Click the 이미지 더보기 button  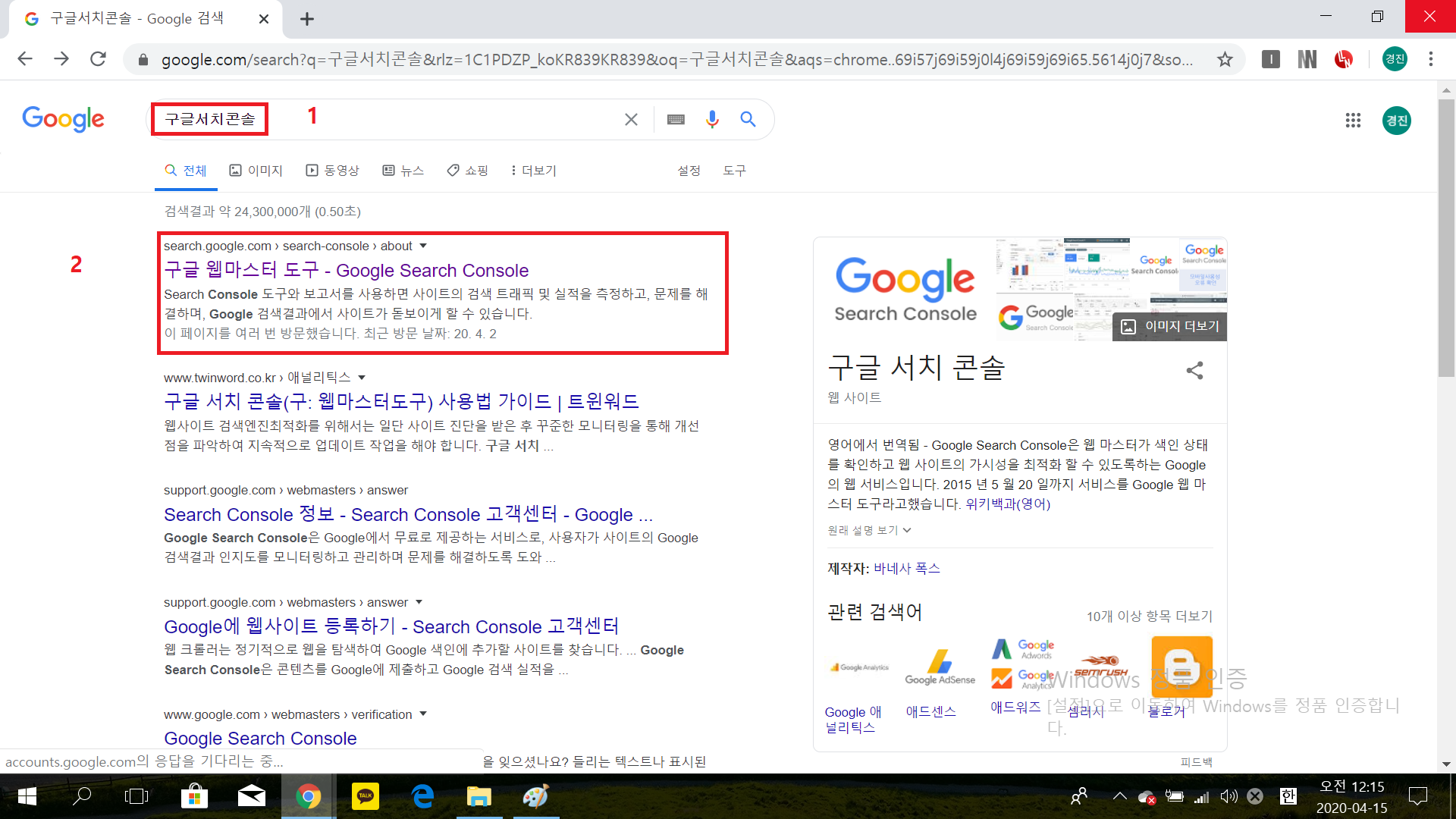[x=1170, y=326]
